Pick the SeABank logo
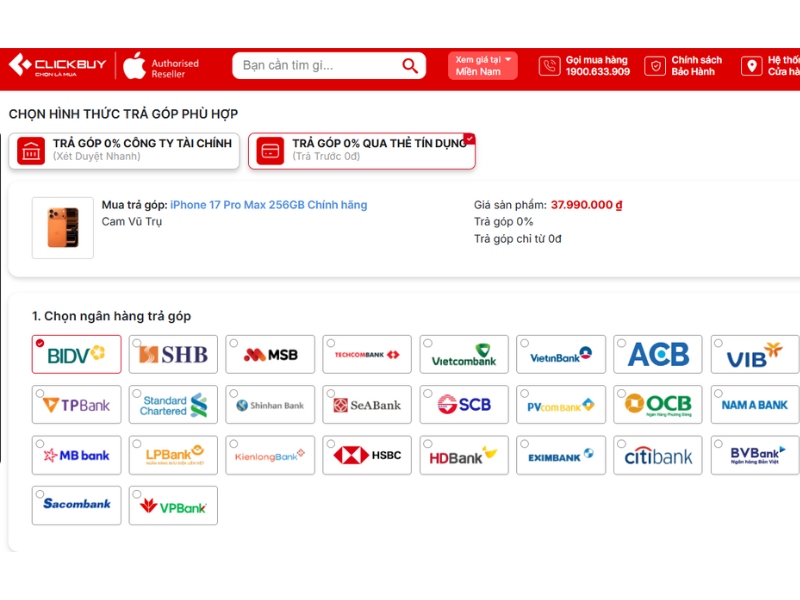This screenshot has width=800, height=600. tap(367, 405)
